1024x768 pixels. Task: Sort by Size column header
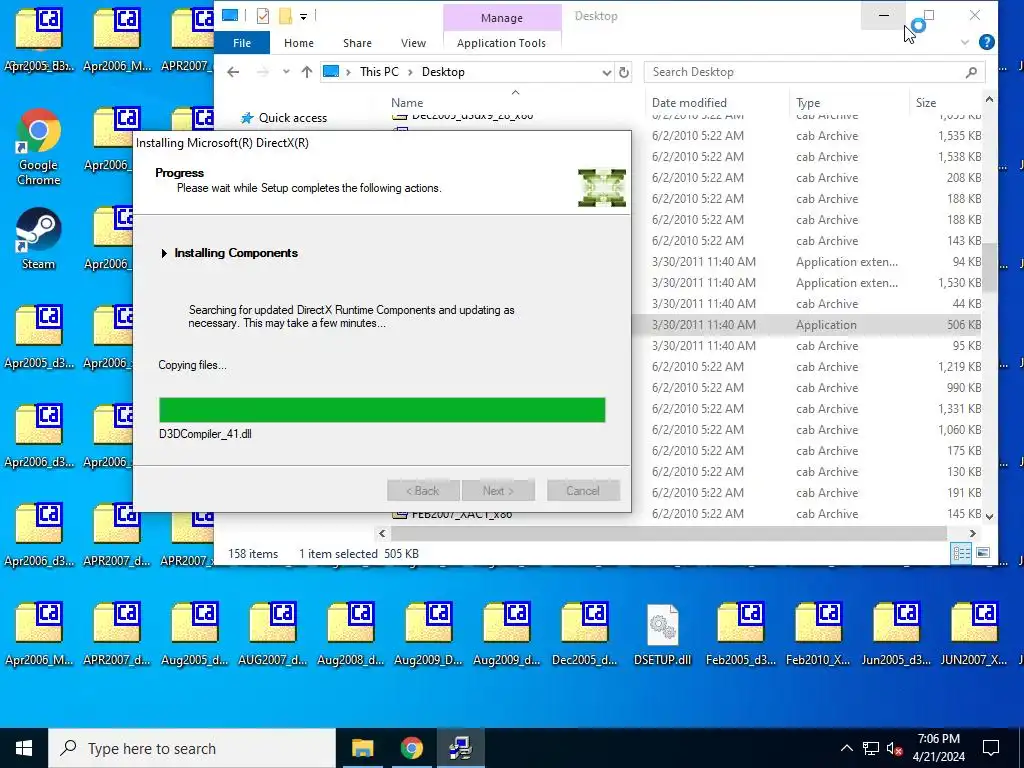925,103
